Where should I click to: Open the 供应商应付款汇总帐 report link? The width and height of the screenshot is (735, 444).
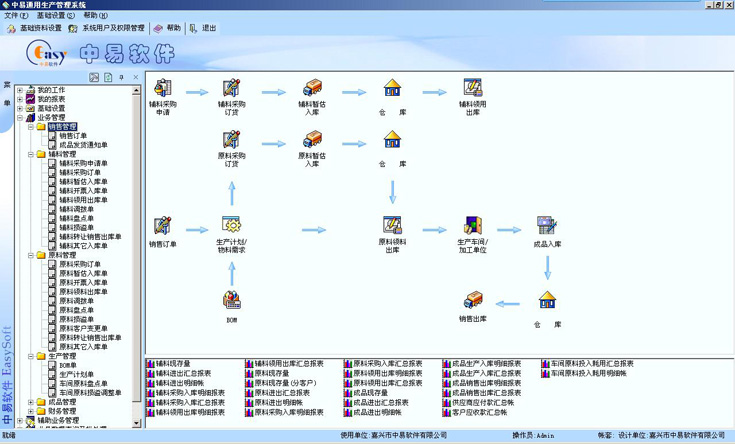[x=483, y=403]
